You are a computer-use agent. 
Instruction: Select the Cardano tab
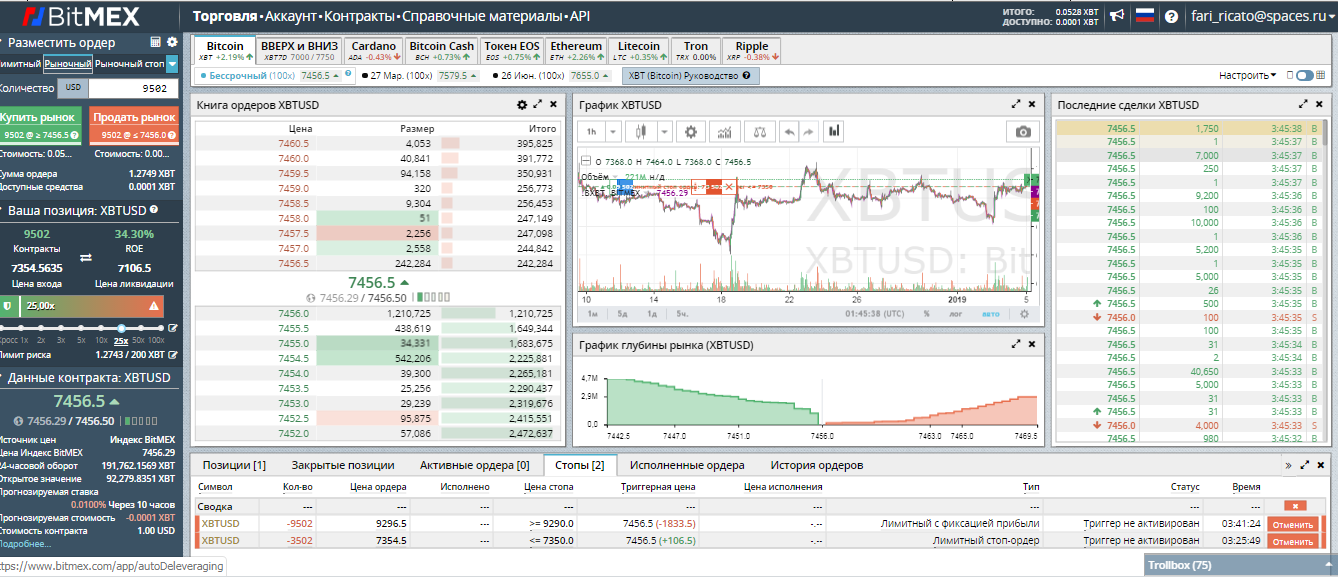click(x=374, y=51)
